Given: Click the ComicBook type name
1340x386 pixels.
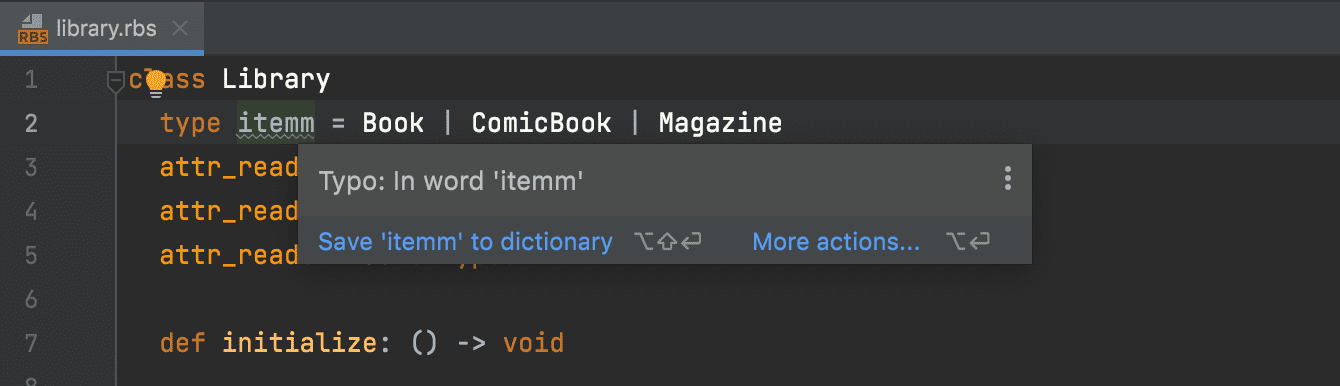Looking at the screenshot, I should (x=541, y=123).
